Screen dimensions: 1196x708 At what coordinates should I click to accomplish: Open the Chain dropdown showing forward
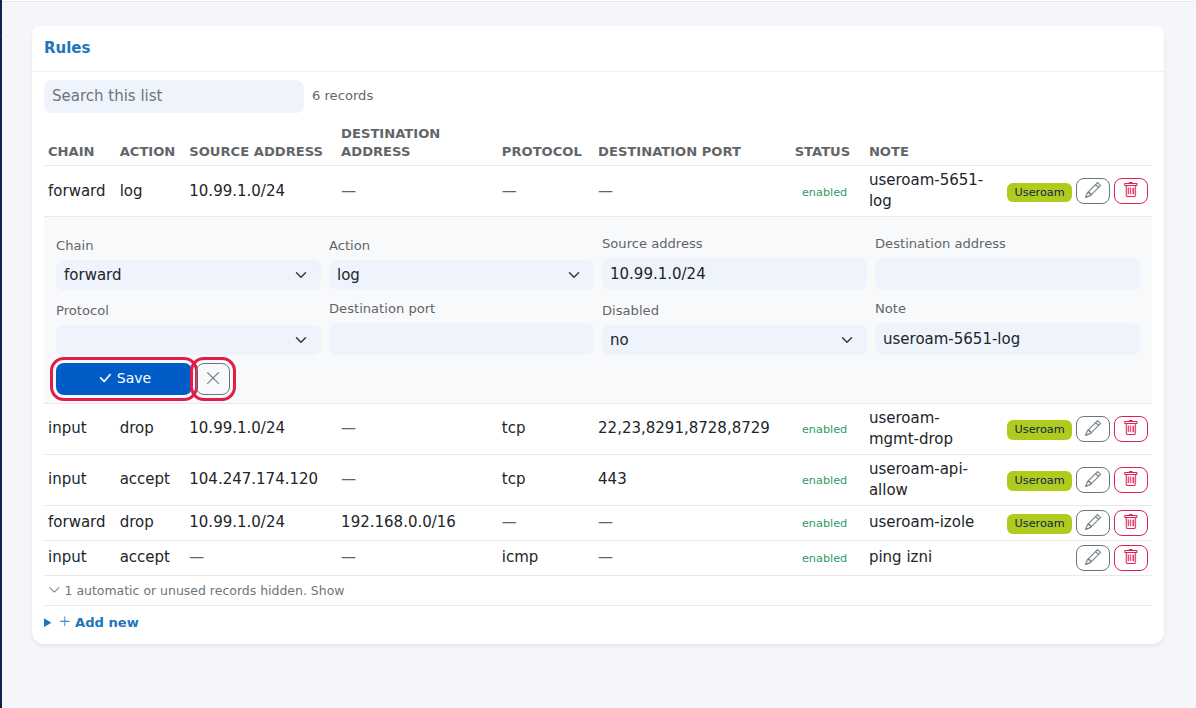click(x=188, y=275)
